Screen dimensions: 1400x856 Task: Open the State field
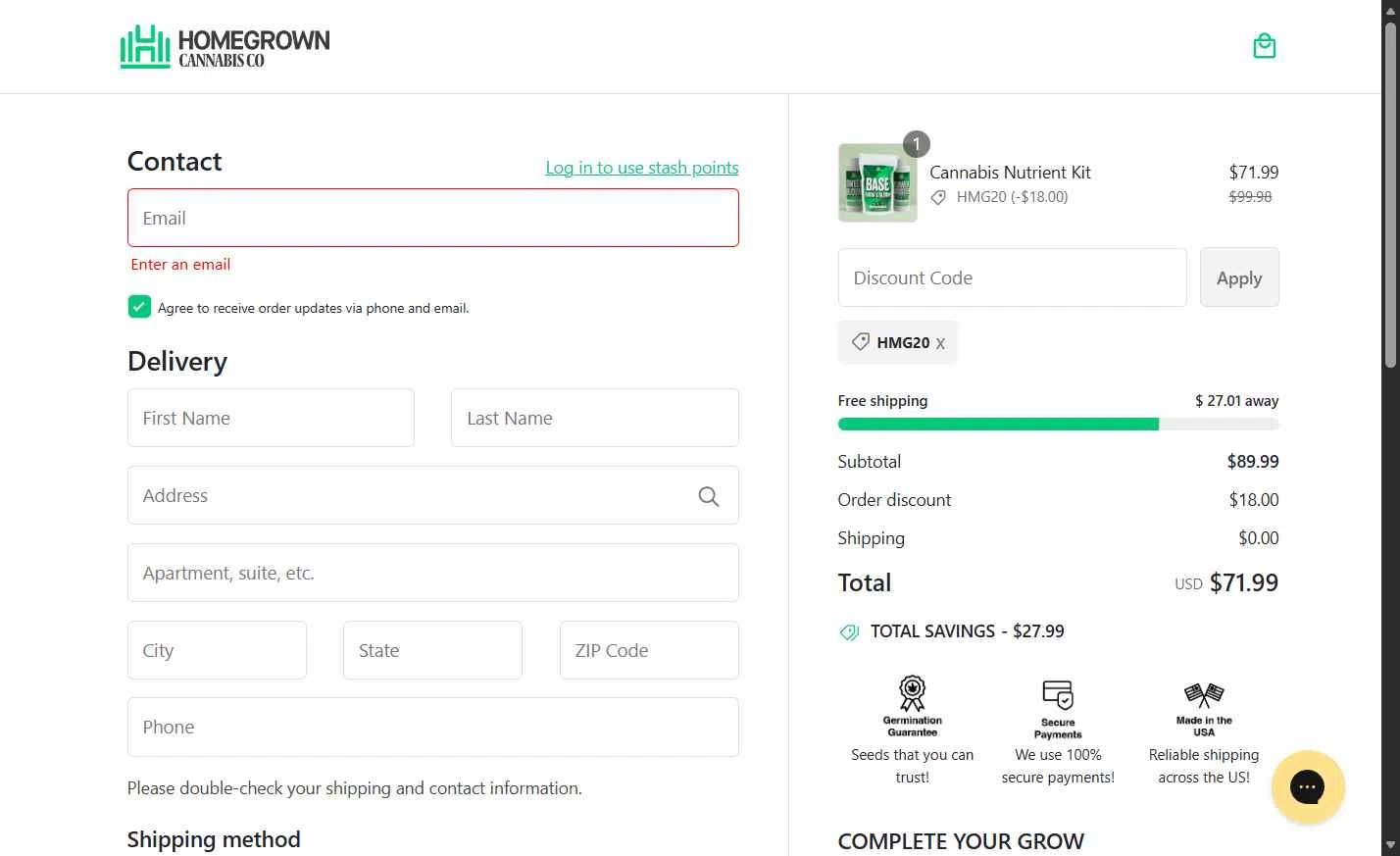pyautogui.click(x=432, y=650)
